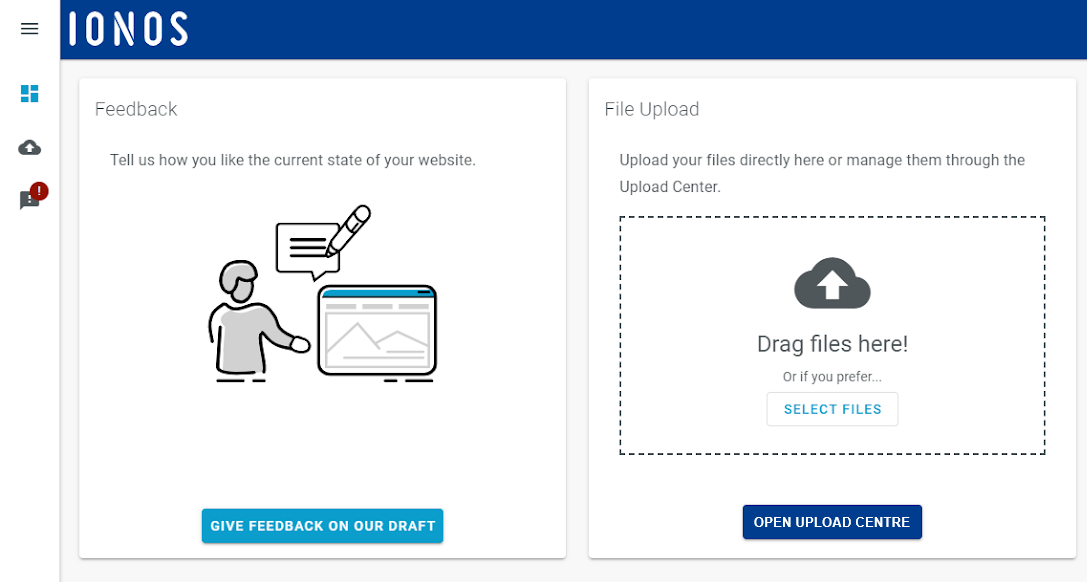The height and width of the screenshot is (582, 1087).
Task: Select the blue dashboard grid icon in the sidebar
Action: coord(29,93)
